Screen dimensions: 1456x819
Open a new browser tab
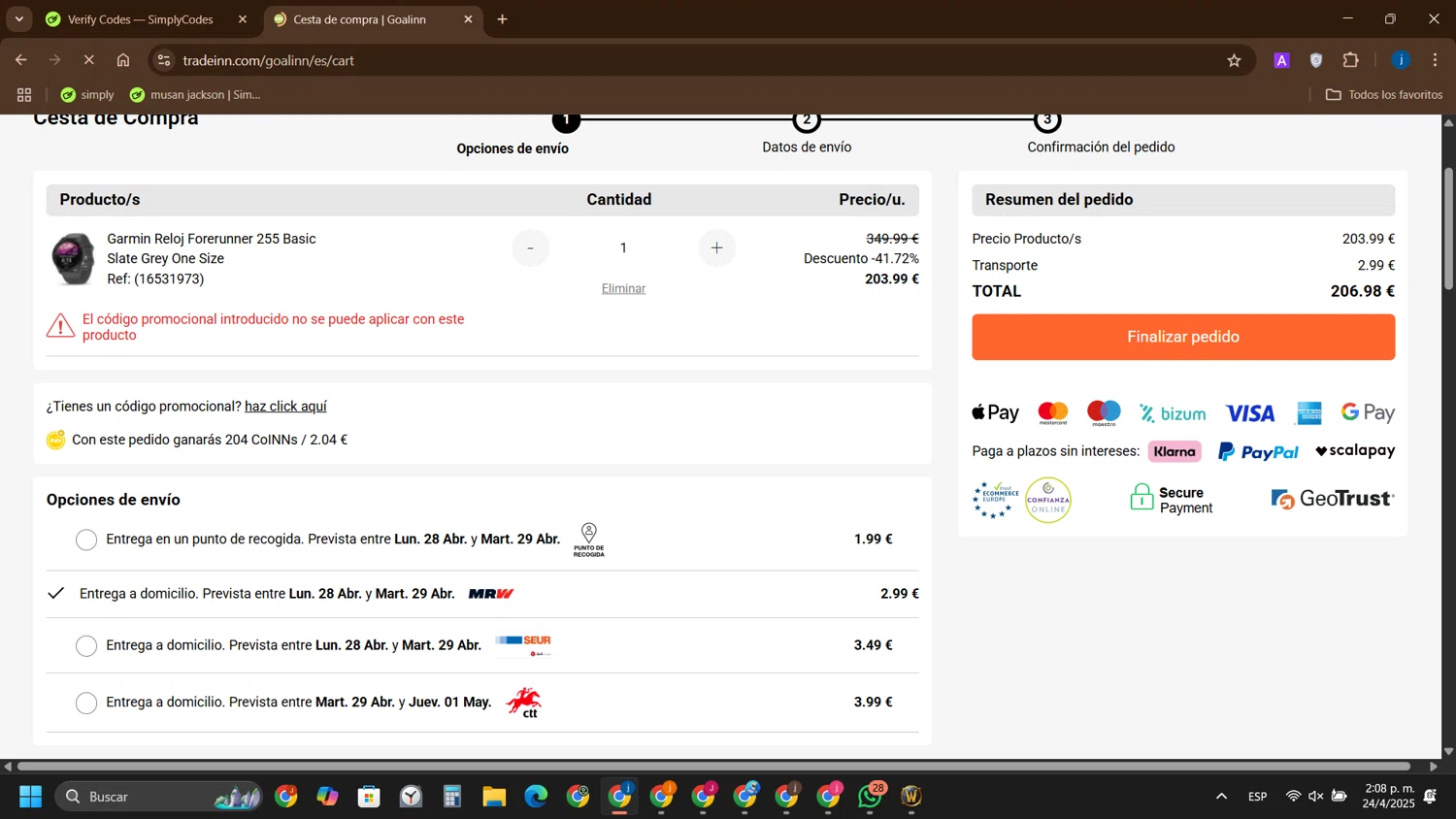click(502, 19)
